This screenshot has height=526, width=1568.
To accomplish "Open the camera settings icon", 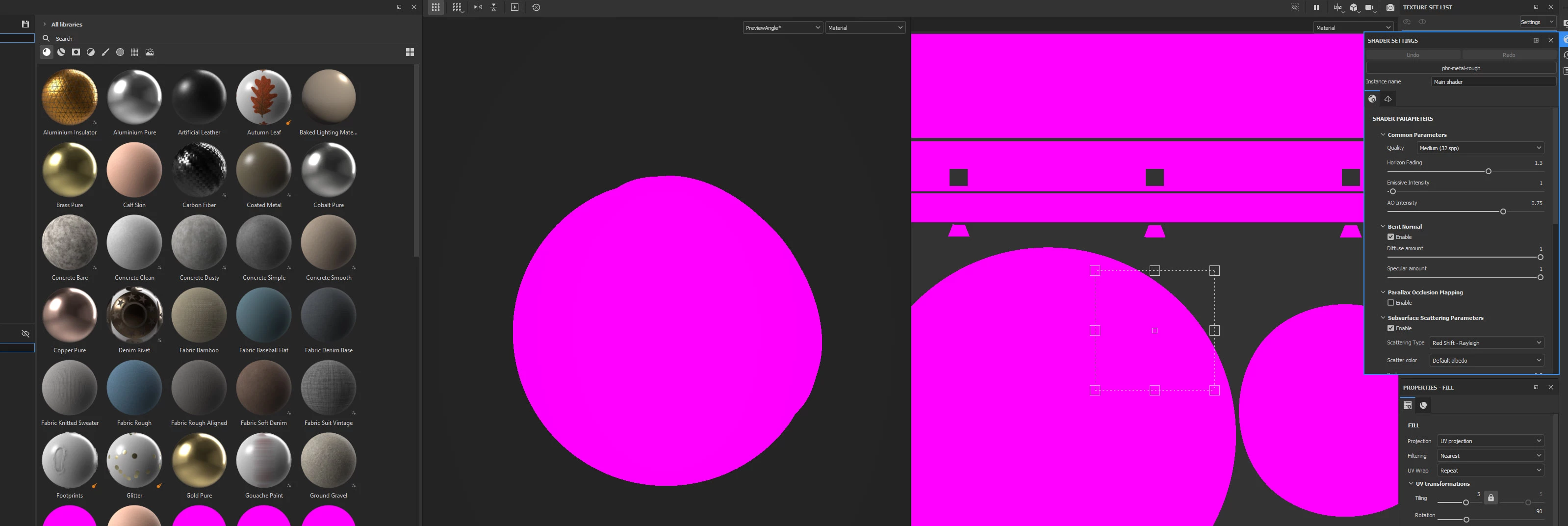I will point(1370,7).
